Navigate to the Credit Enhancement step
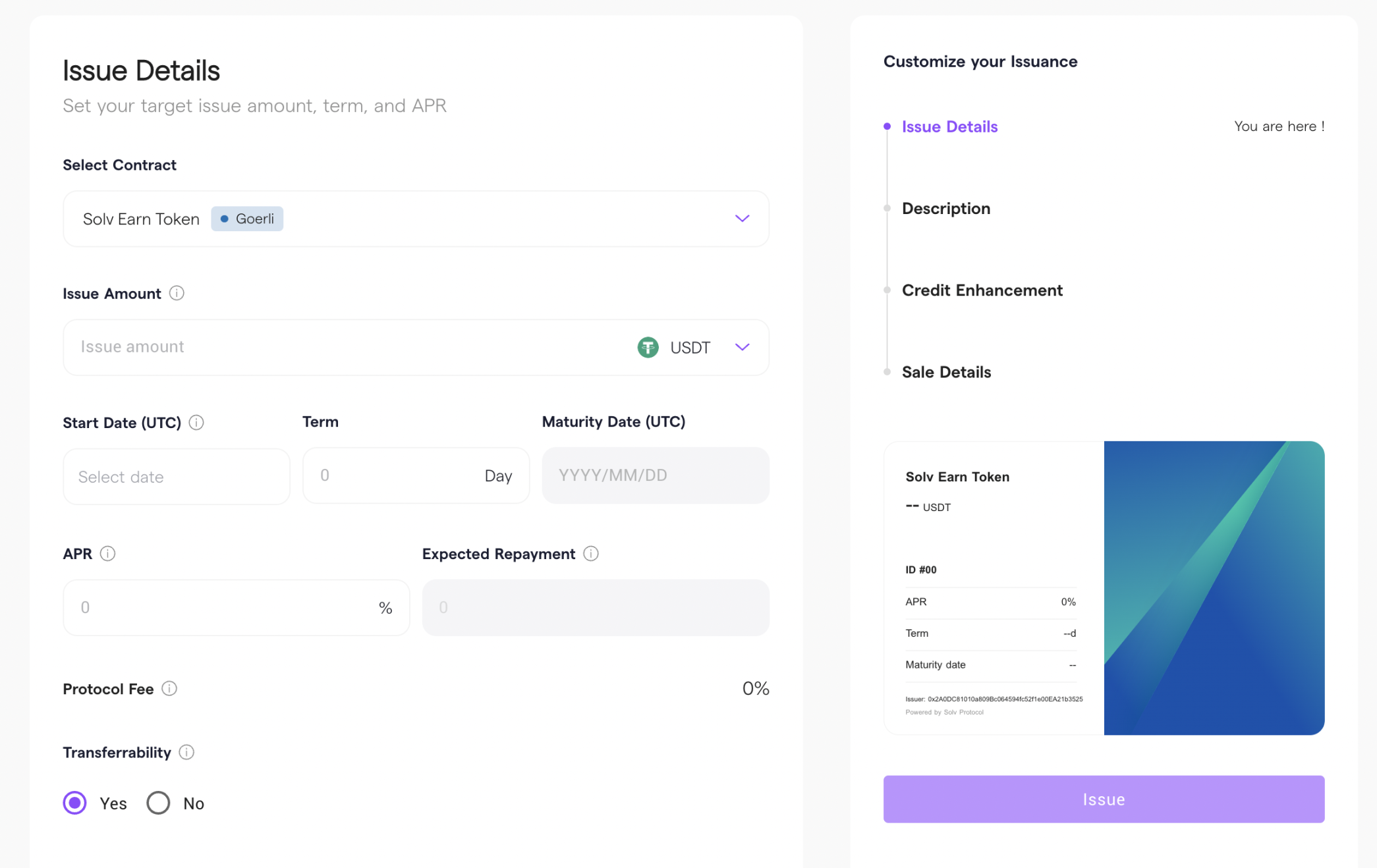 982,290
